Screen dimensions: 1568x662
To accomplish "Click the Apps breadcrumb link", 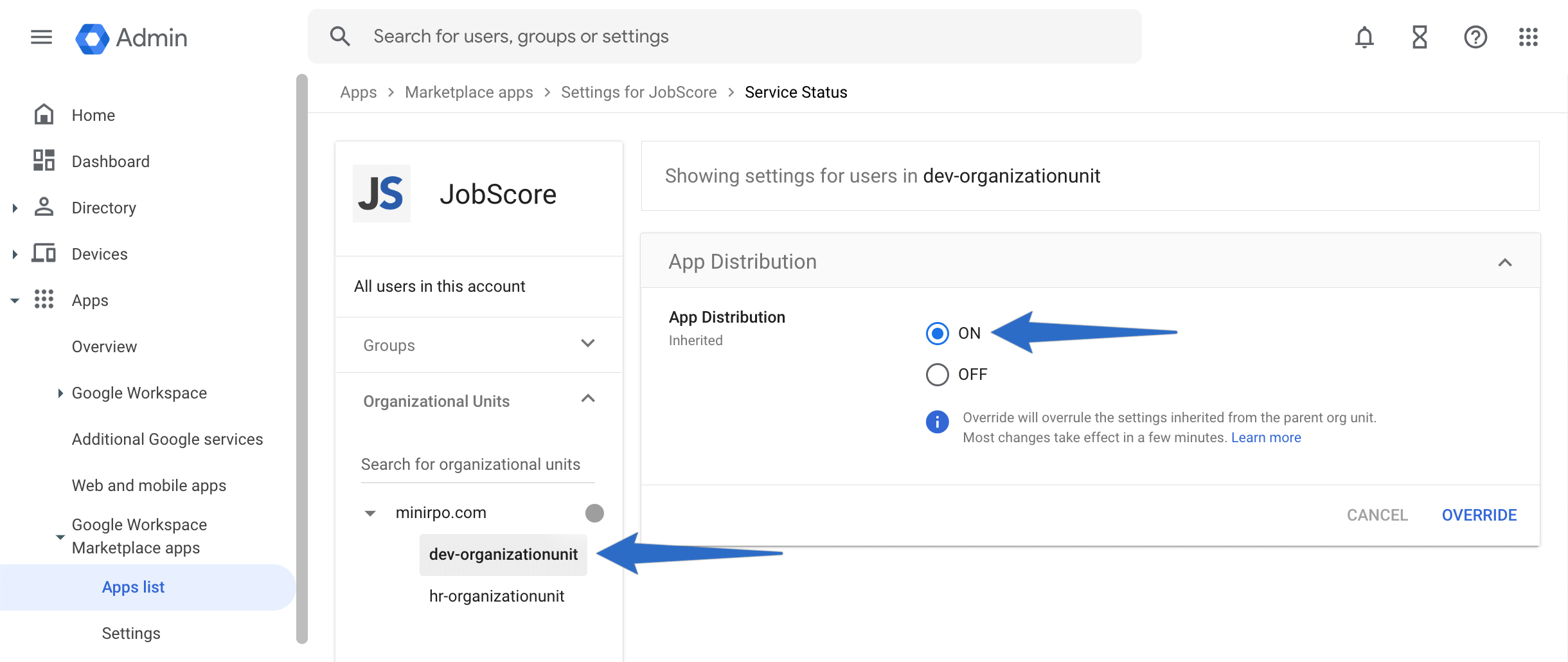I will 359,92.
